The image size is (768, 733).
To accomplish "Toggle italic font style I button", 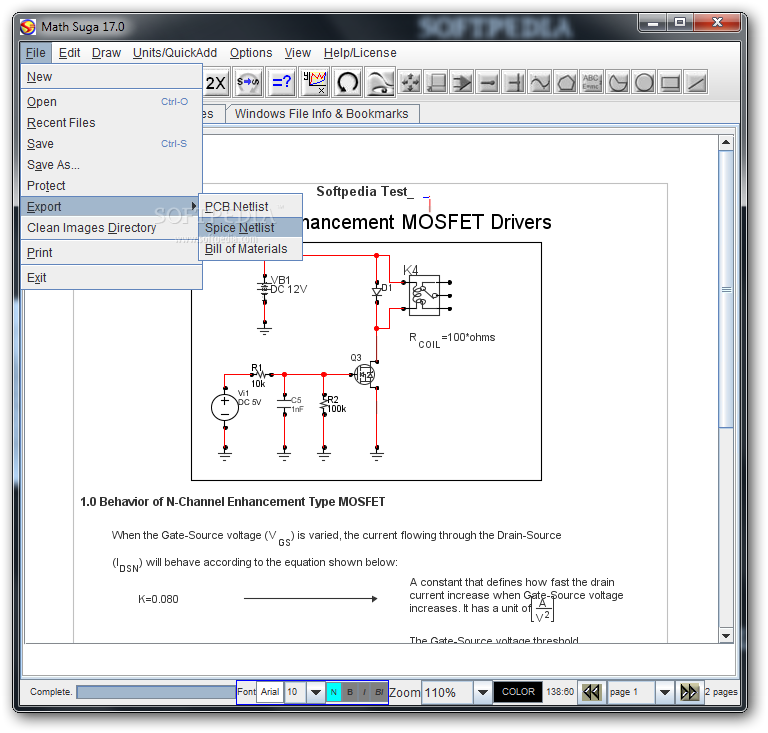I will click(x=364, y=692).
